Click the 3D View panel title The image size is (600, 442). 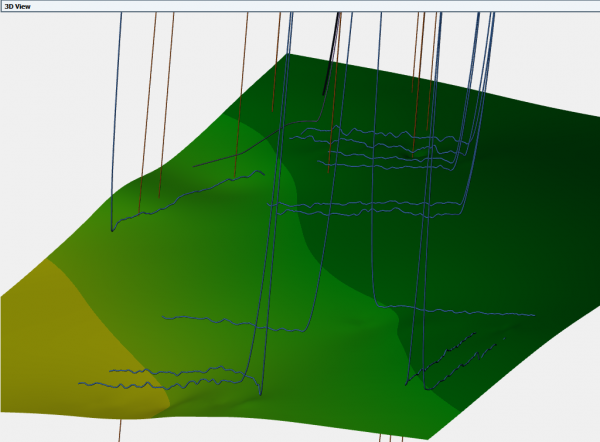(18, 6)
